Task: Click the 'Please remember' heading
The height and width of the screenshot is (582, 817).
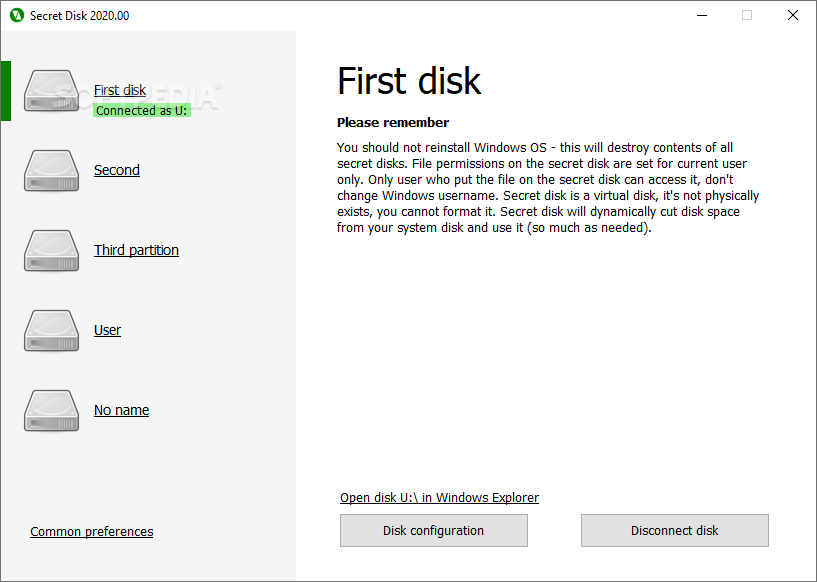Action: (x=393, y=122)
